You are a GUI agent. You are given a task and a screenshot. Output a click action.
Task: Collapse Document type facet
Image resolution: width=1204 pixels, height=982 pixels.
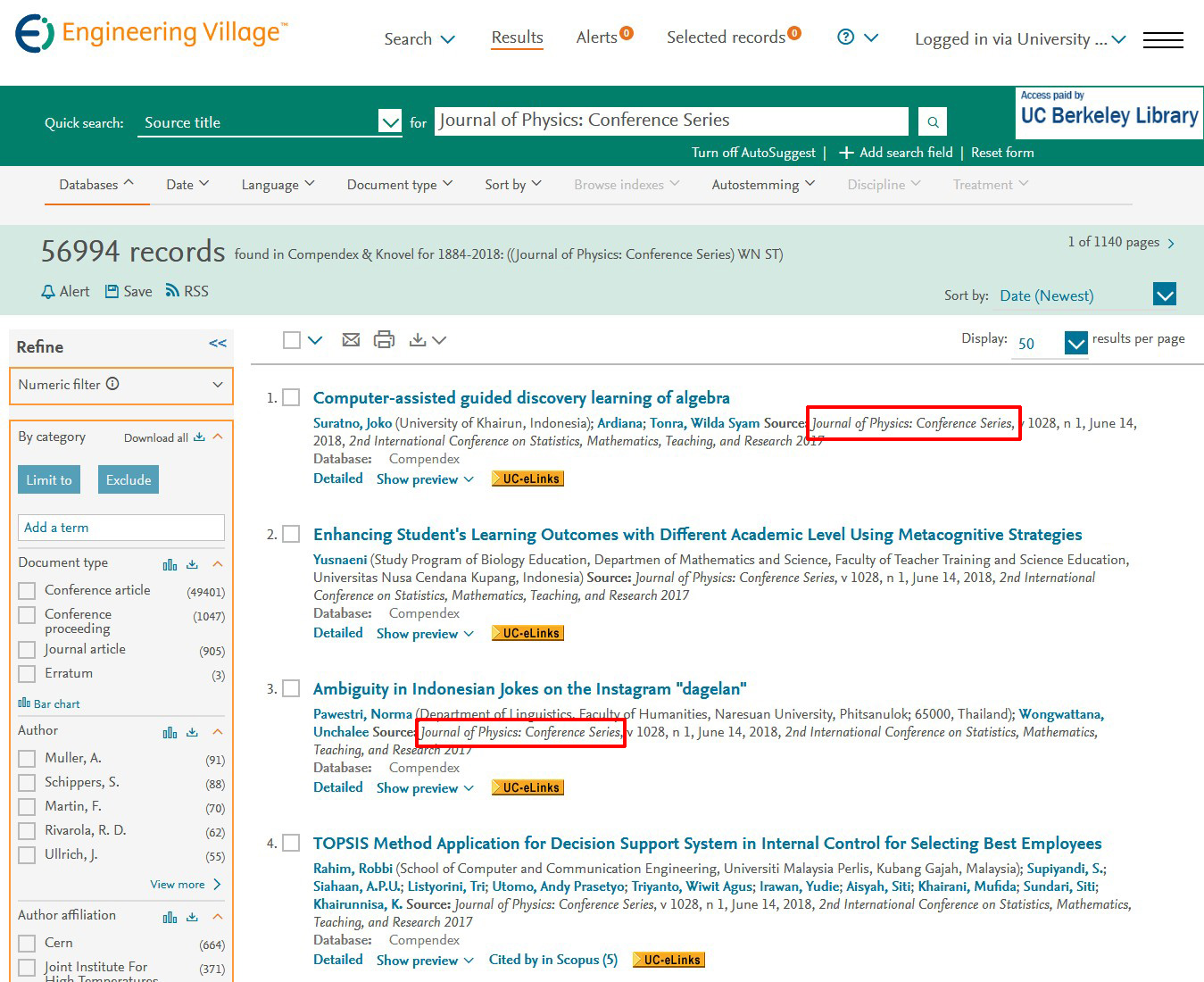[218, 564]
